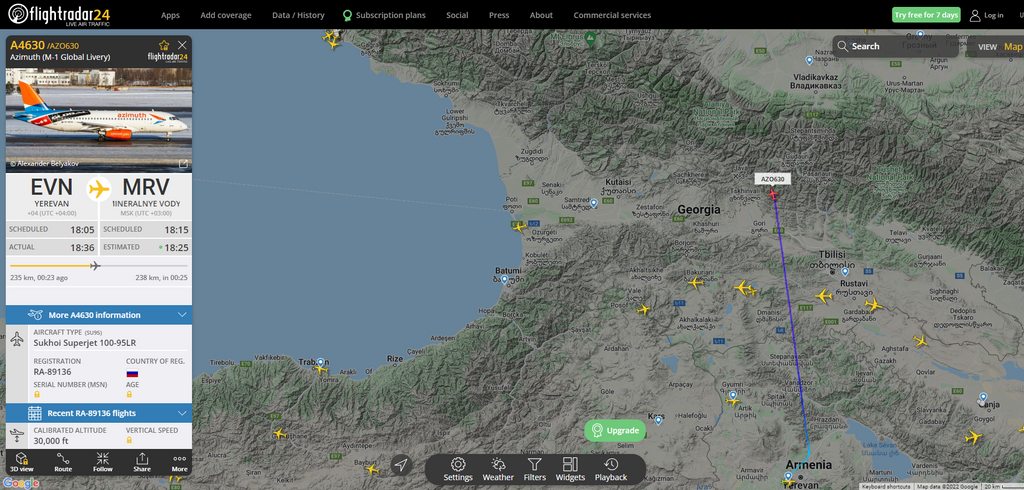Open Add coverage menu
The height and width of the screenshot is (490, 1024).
pos(226,15)
